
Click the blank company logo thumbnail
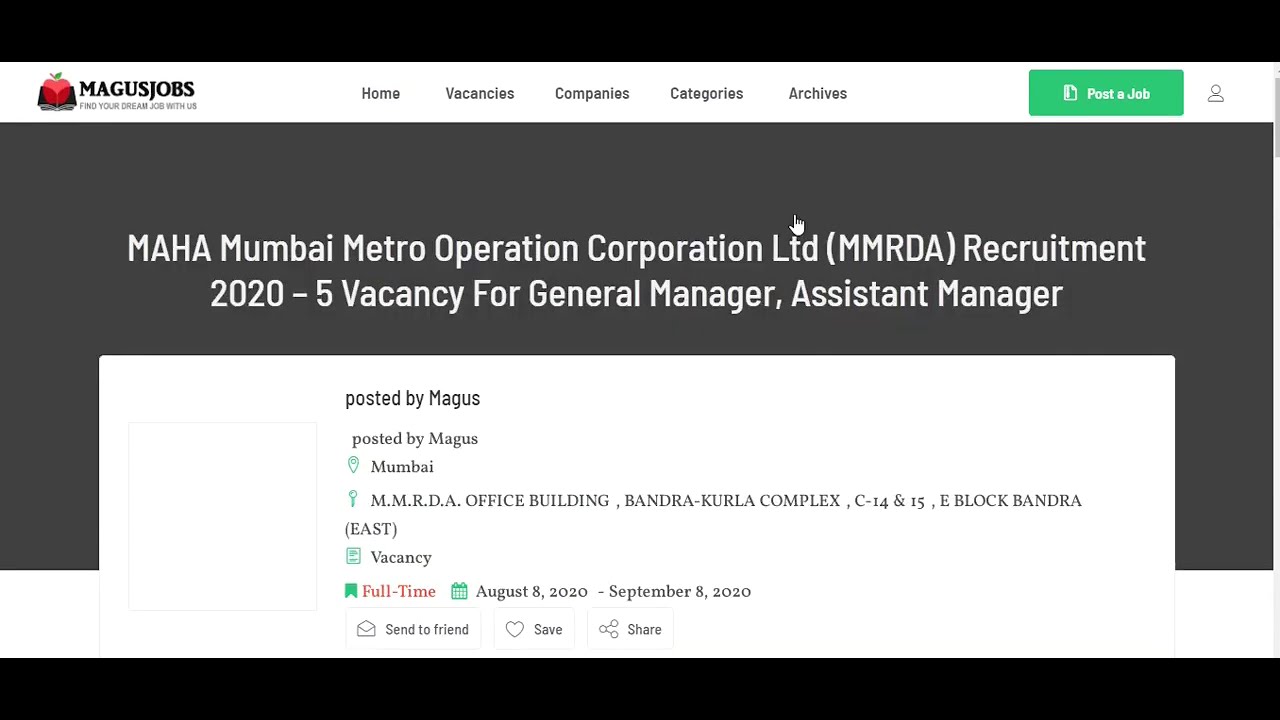tap(223, 516)
